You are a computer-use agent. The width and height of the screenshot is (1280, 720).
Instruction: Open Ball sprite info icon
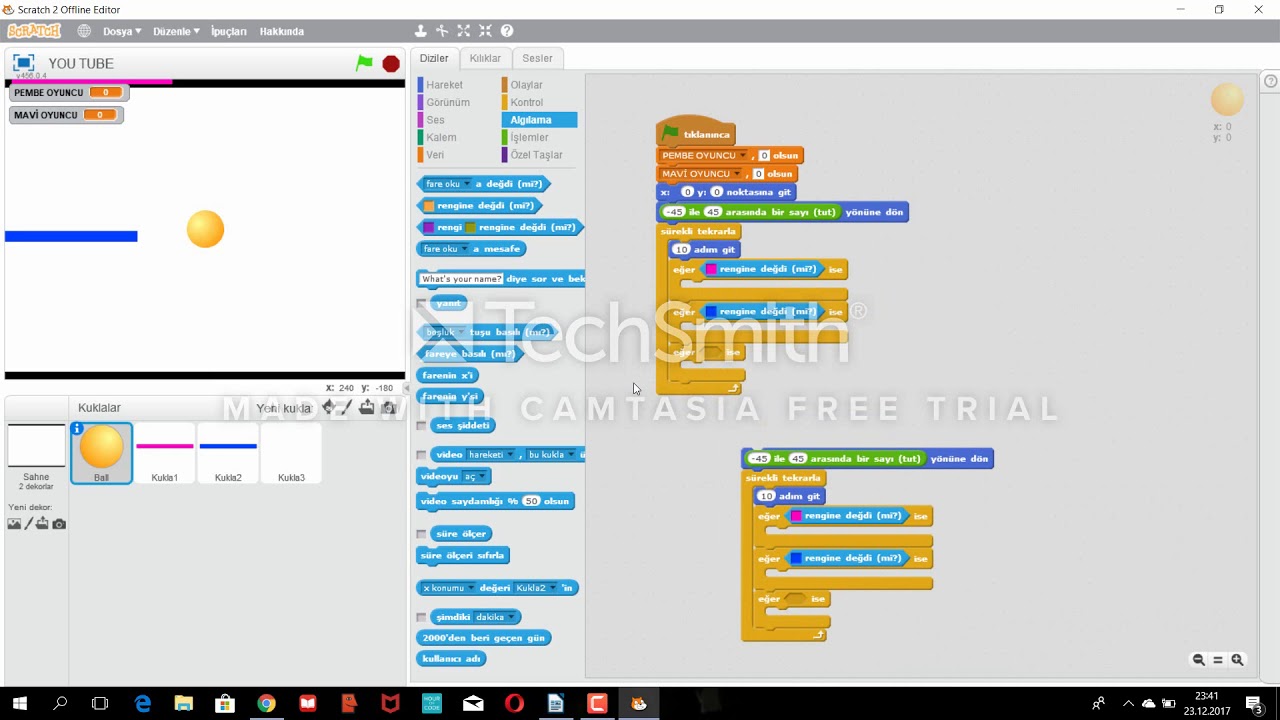pyautogui.click(x=77, y=429)
